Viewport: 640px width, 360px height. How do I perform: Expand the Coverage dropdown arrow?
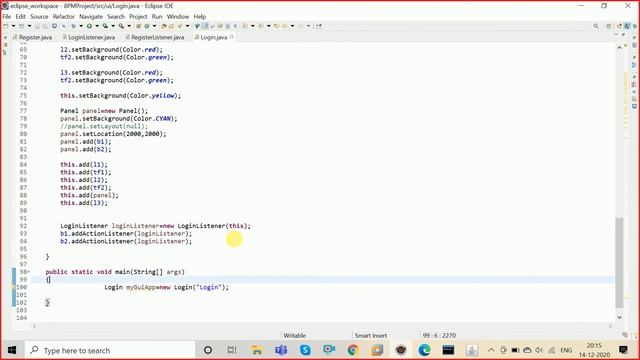click(x=113, y=26)
